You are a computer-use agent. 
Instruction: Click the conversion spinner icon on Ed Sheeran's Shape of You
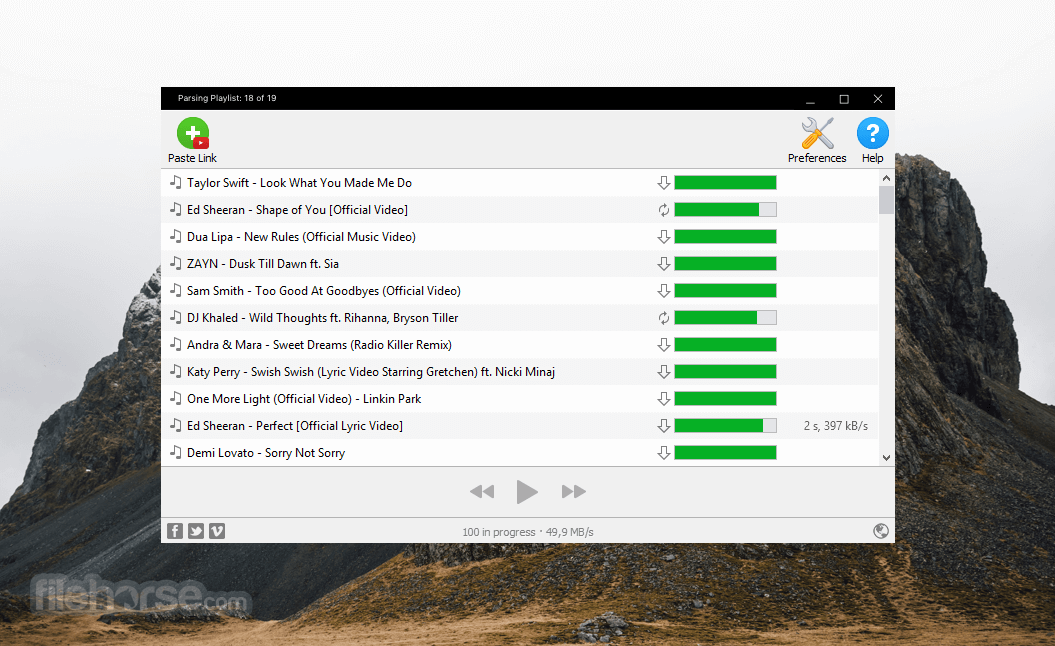pos(663,209)
